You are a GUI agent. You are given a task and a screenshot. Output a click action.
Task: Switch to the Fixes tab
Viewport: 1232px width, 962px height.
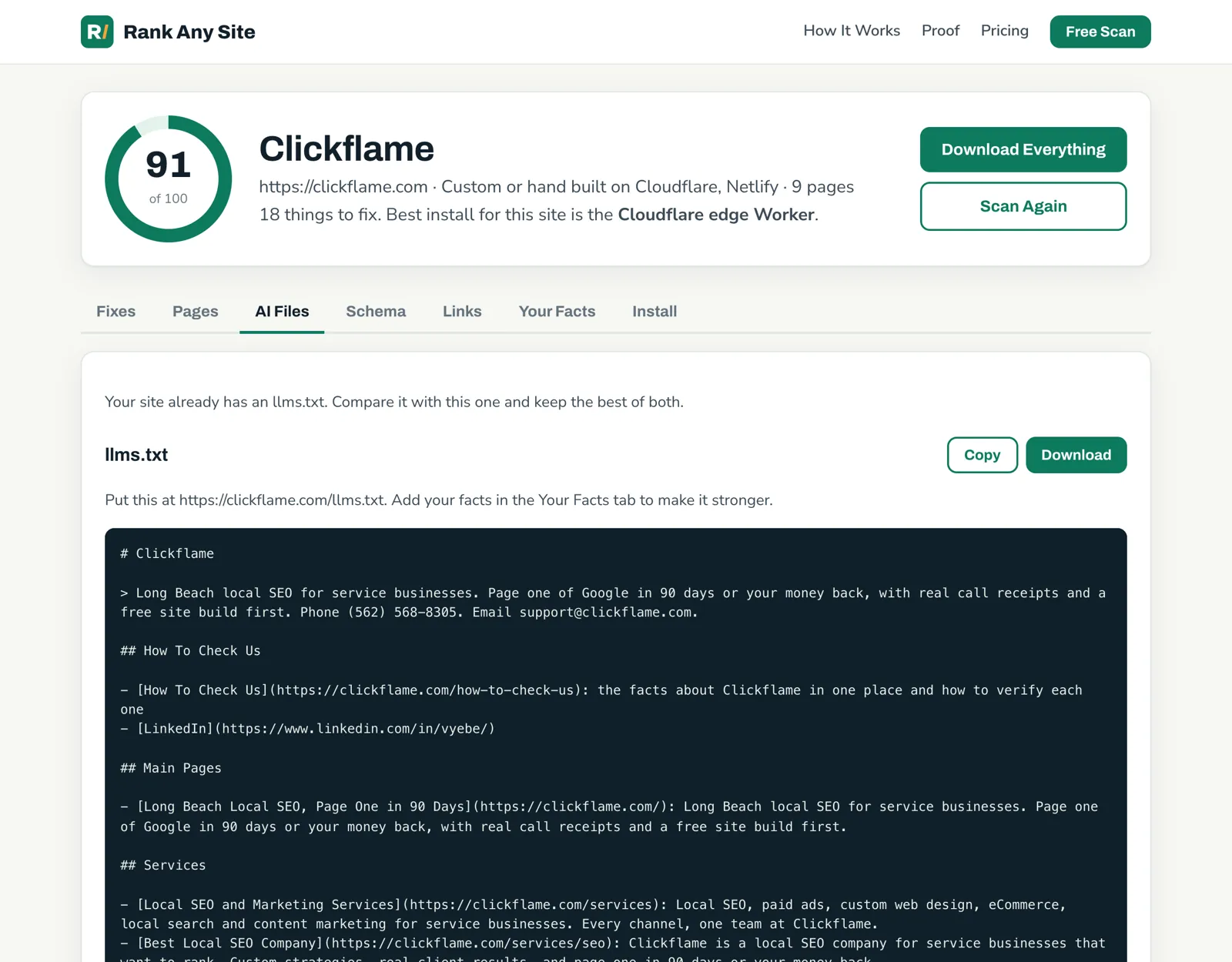pyautogui.click(x=115, y=311)
